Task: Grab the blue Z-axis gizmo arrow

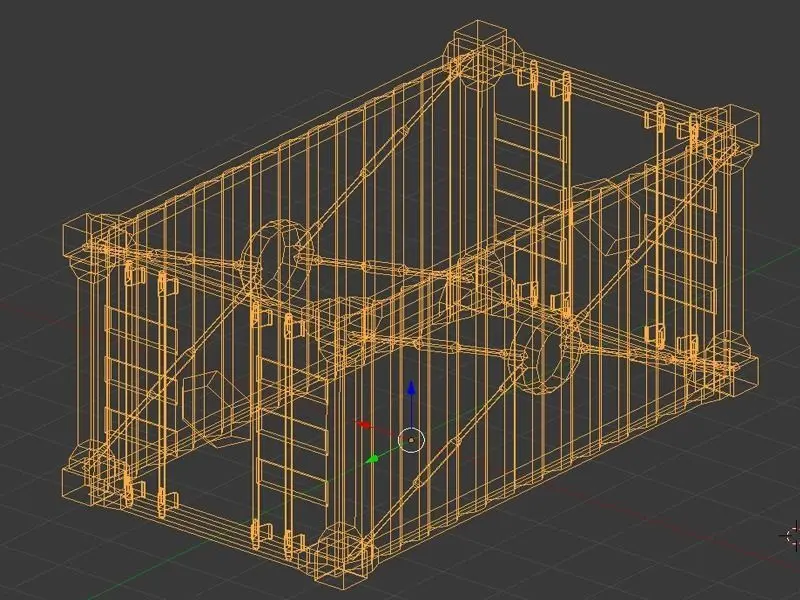Action: (411, 388)
